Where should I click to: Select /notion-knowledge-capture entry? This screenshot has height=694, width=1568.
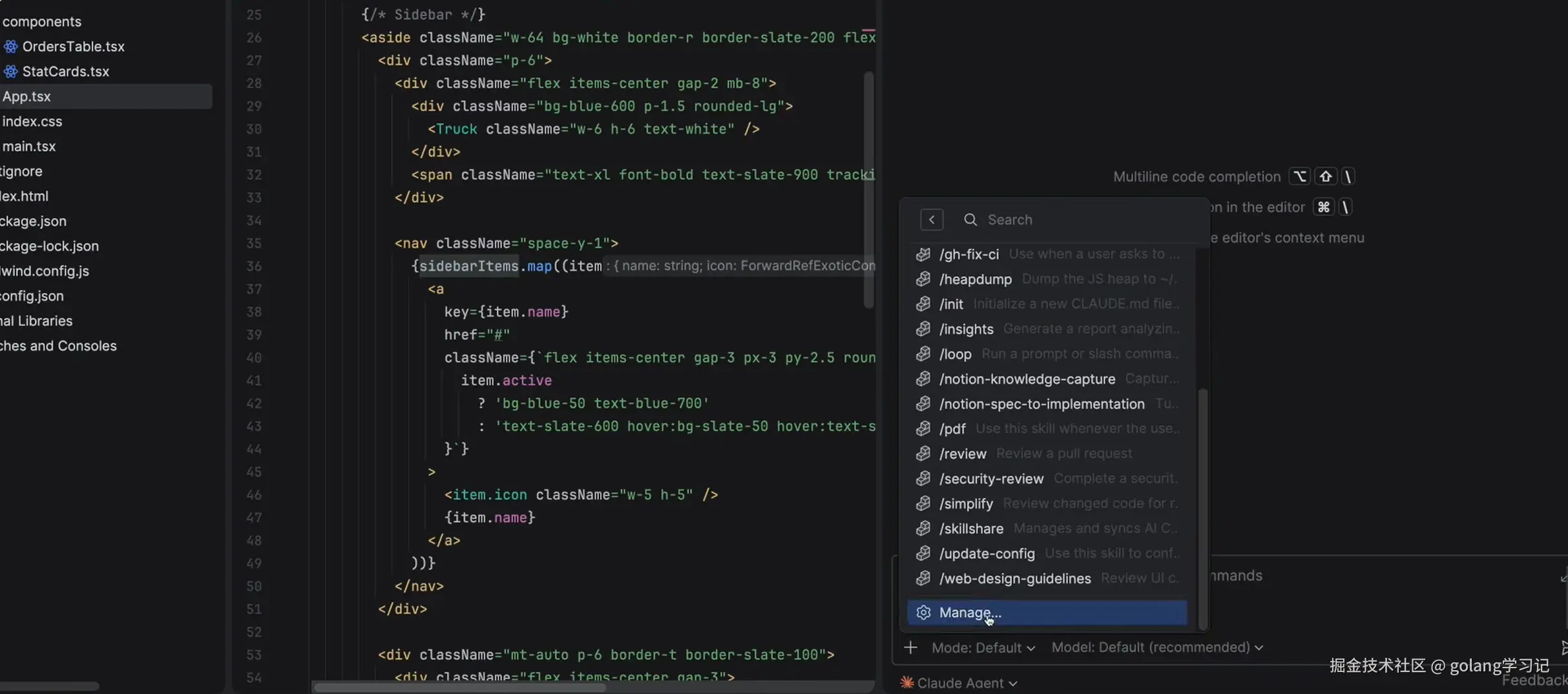click(x=1047, y=379)
